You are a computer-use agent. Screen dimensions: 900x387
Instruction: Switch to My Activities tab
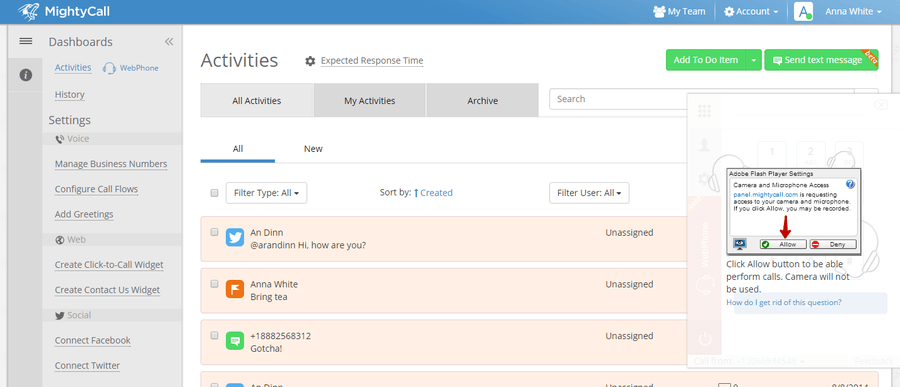[x=370, y=100]
